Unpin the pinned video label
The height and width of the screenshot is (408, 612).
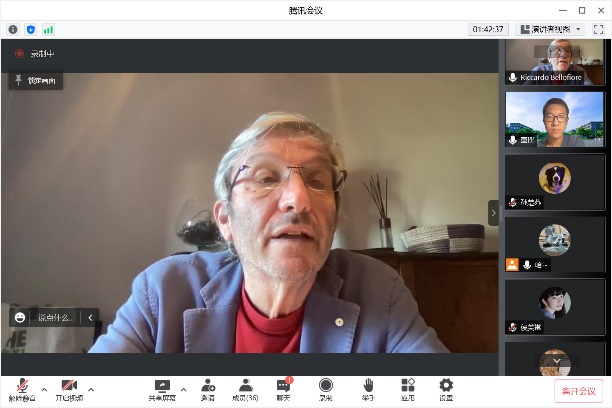coord(36,80)
